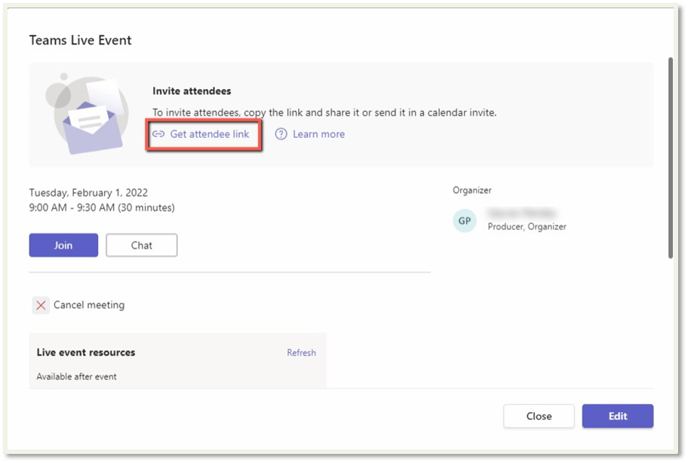Click the Live event resources heading

86,353
